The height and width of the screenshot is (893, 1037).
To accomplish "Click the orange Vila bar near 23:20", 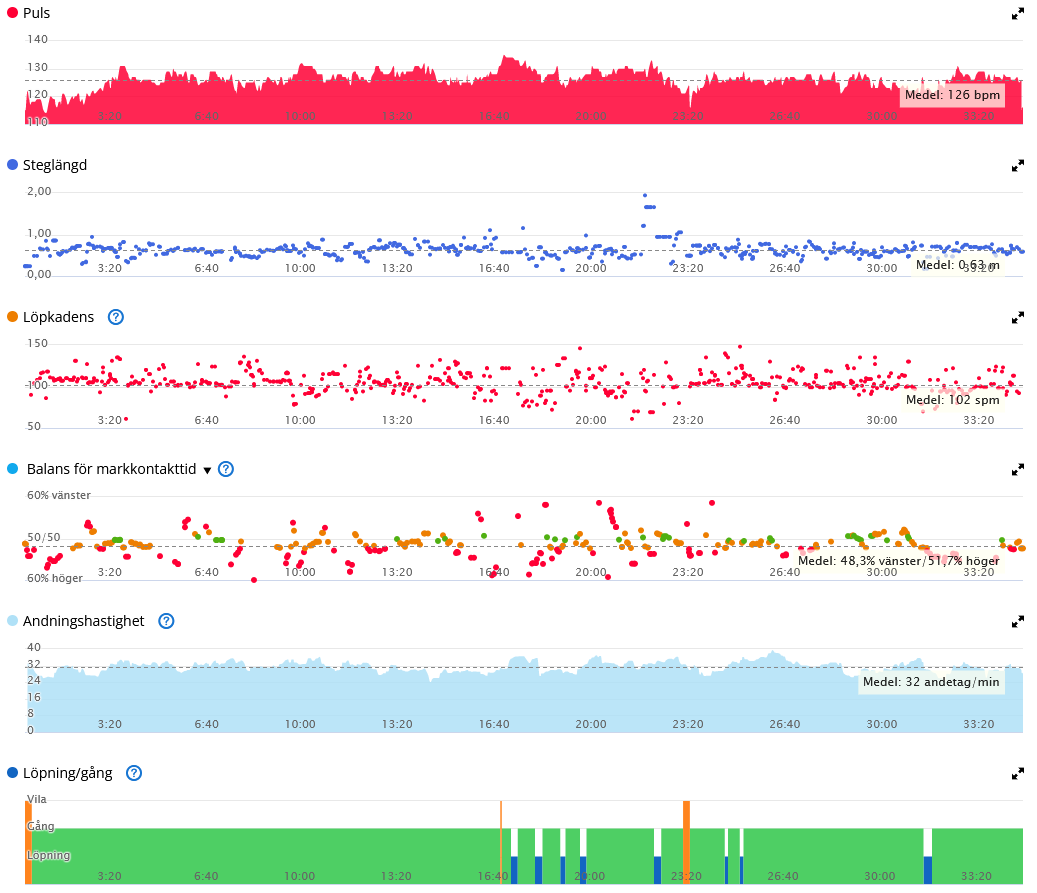I will coord(686,843).
